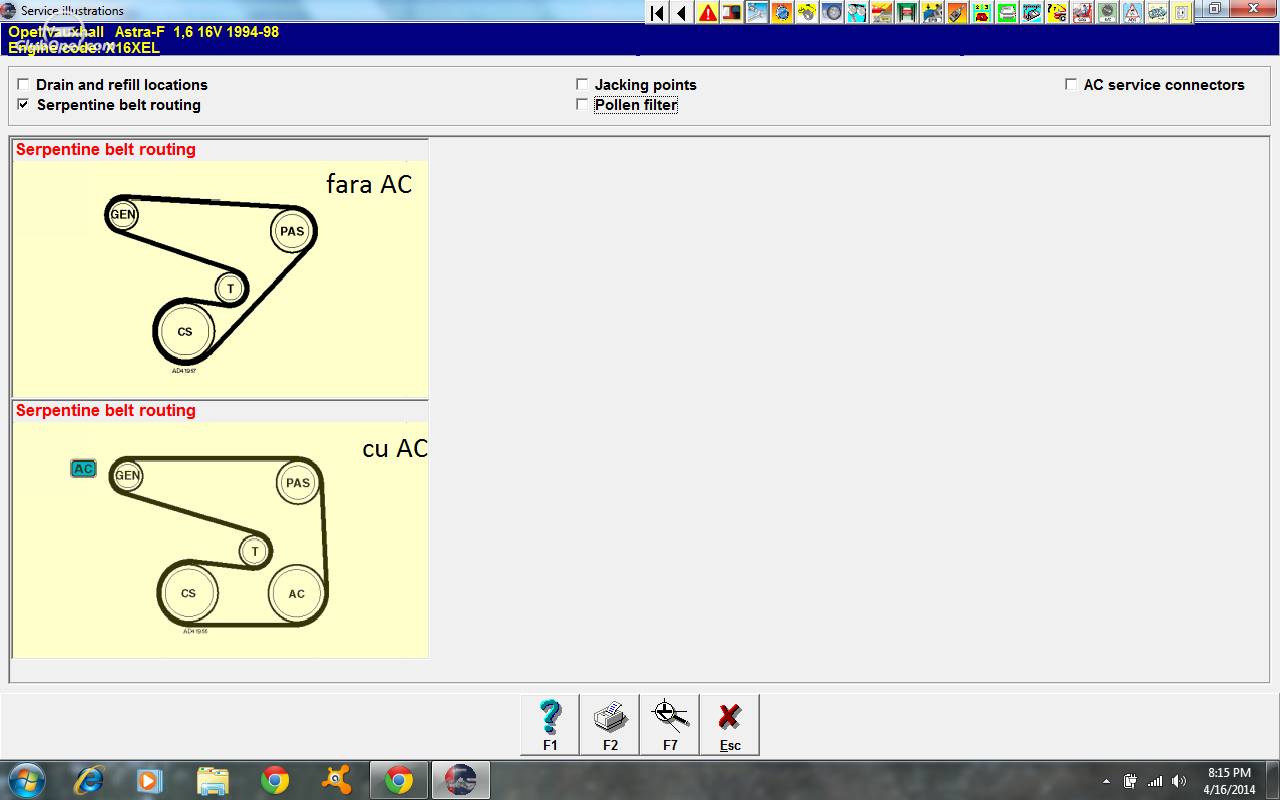
Task: Switch to the active Chrome window
Action: [x=398, y=780]
